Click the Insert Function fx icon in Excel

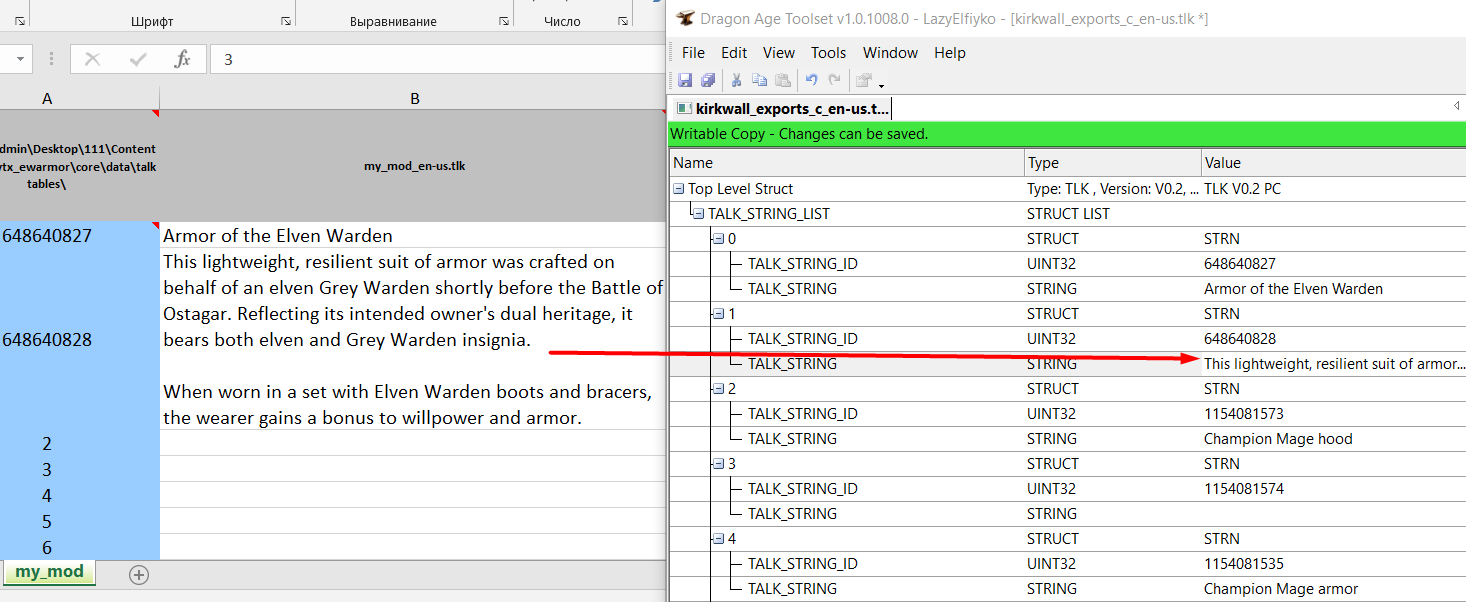coord(182,60)
